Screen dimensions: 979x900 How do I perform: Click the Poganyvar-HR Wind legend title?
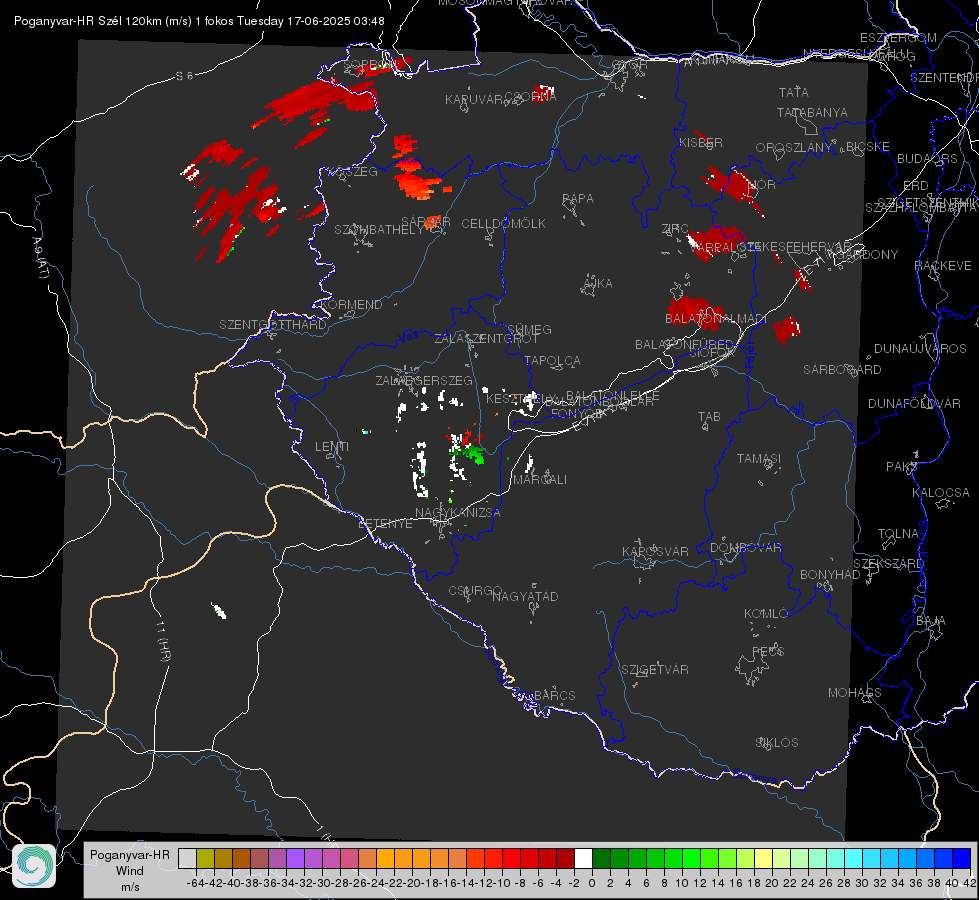130,870
